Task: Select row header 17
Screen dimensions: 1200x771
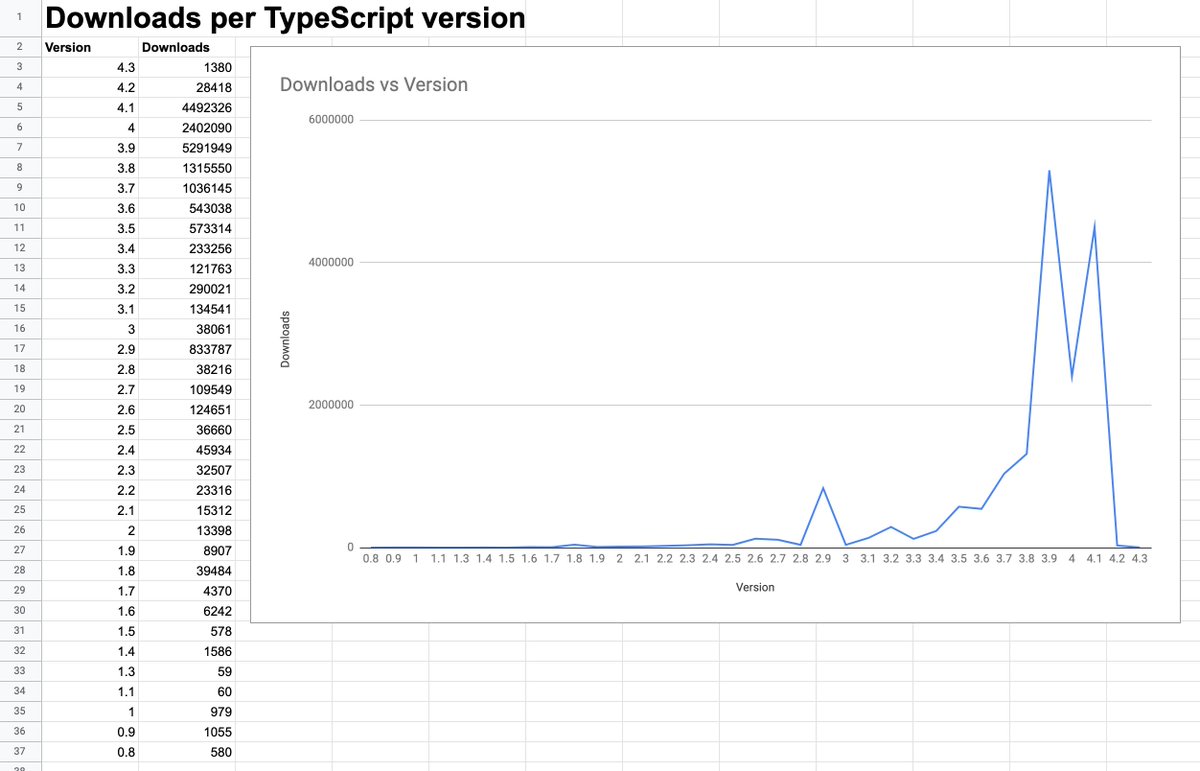Action: tap(20, 349)
